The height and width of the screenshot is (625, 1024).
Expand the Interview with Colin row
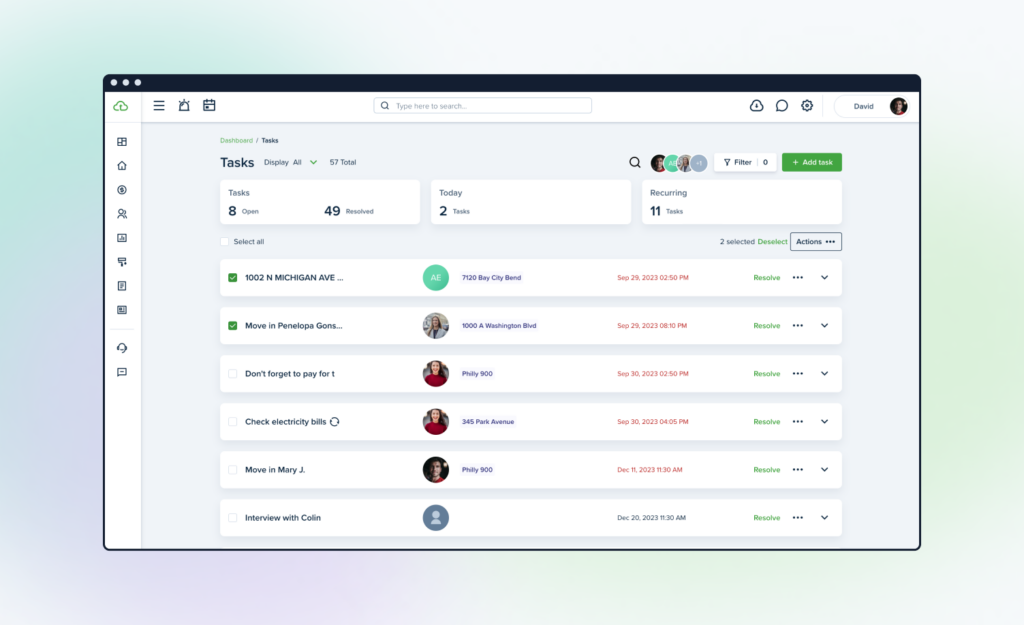825,517
